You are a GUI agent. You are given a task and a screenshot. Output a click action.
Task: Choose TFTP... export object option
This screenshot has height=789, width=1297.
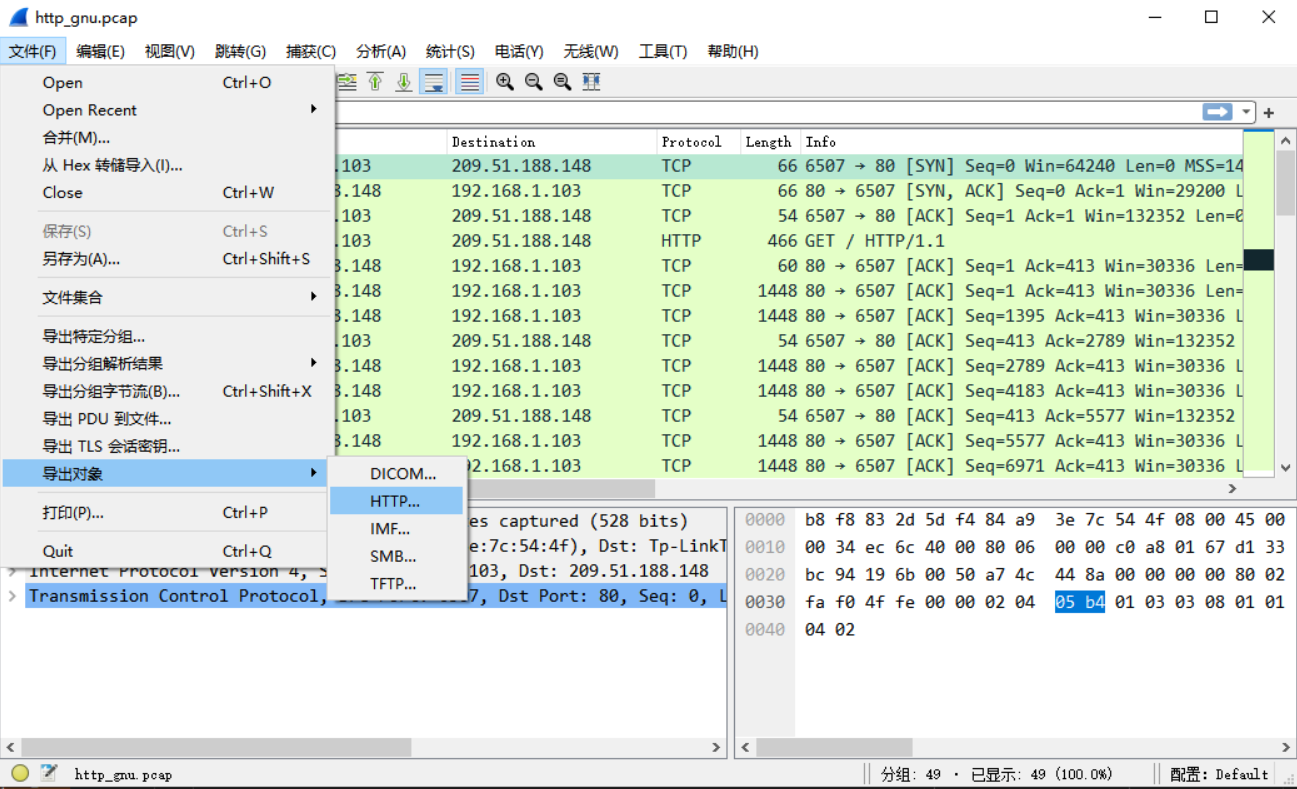point(398,584)
